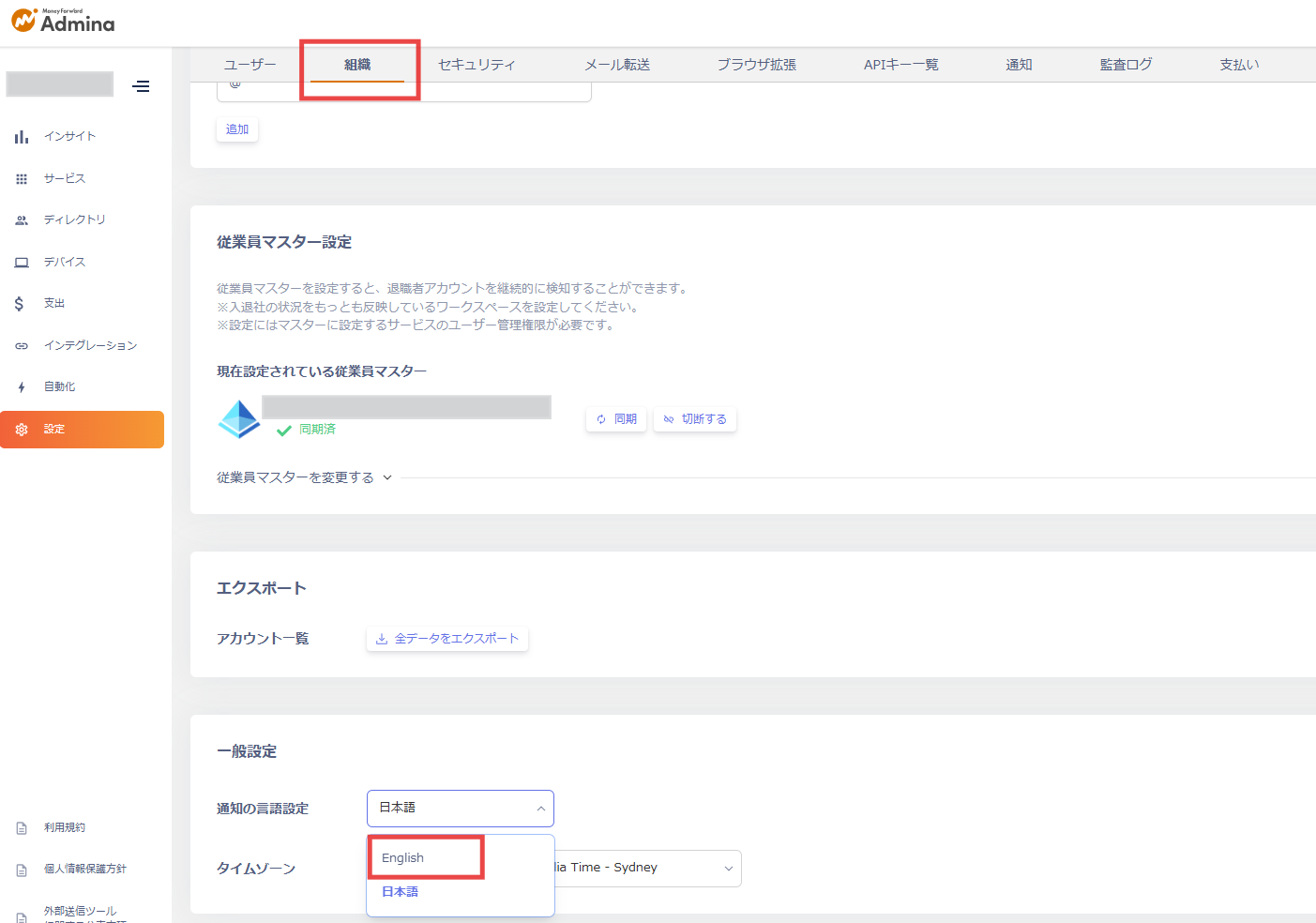Screen dimensions: 1316x923
Task: Open インサイト in the sidebar
Action: 69,137
